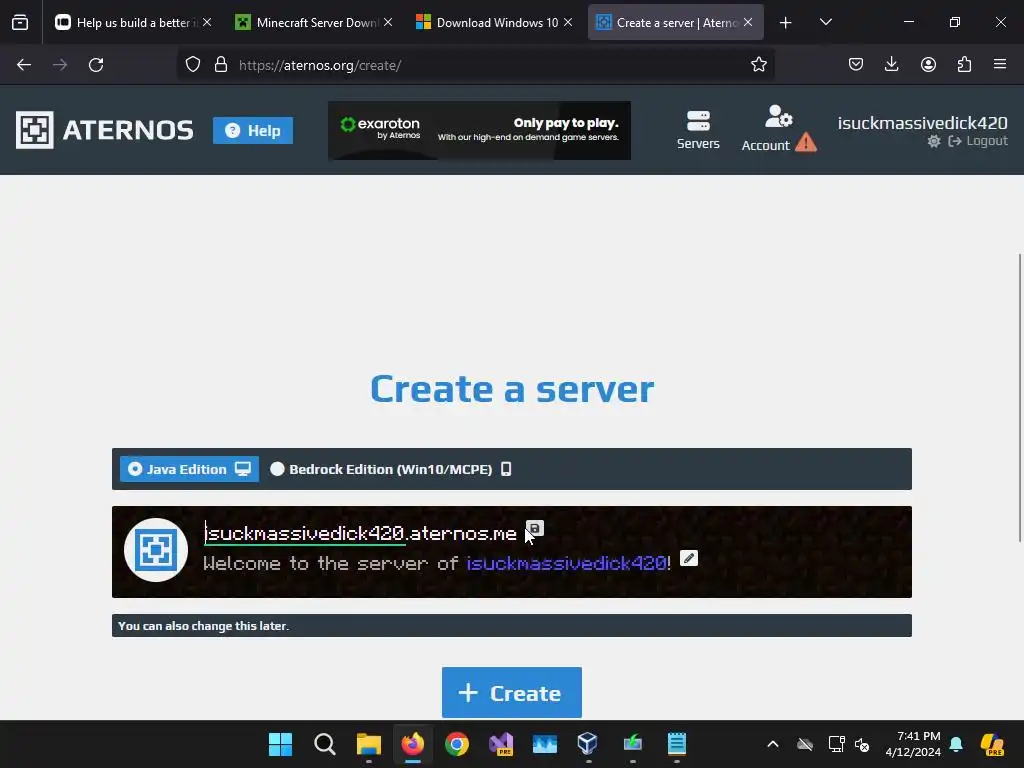Click the Aternos logo in the header

coord(104,130)
